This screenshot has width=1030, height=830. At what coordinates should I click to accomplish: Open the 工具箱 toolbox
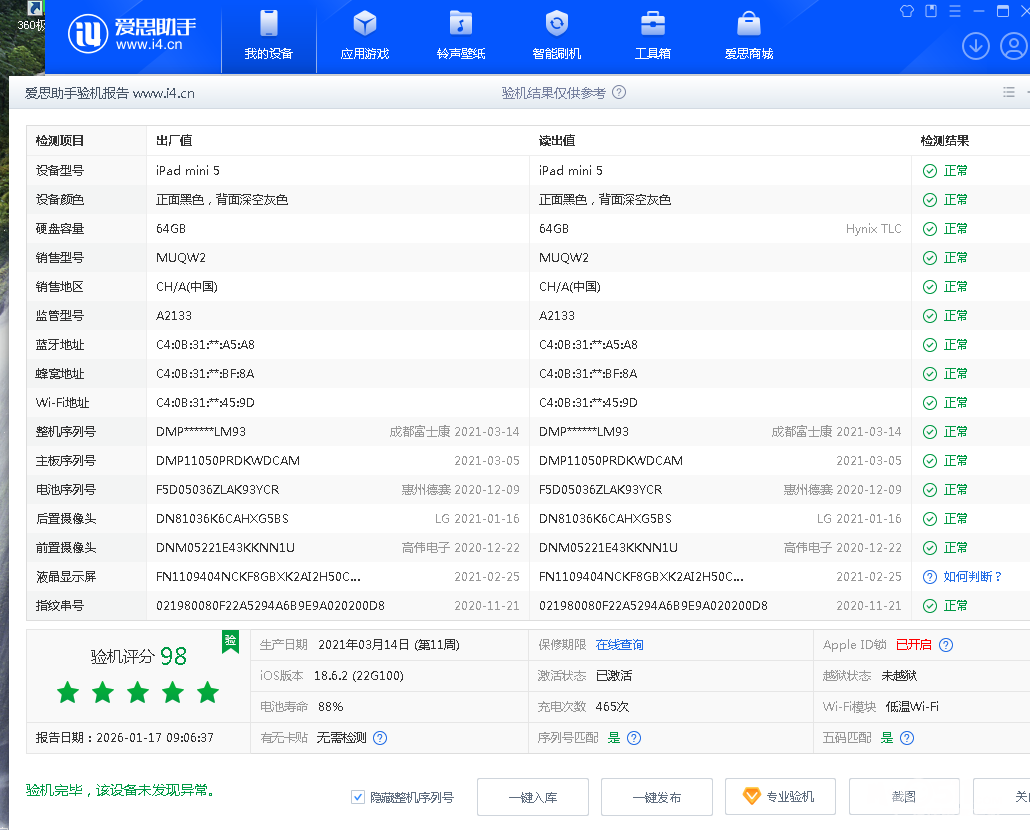click(x=652, y=36)
